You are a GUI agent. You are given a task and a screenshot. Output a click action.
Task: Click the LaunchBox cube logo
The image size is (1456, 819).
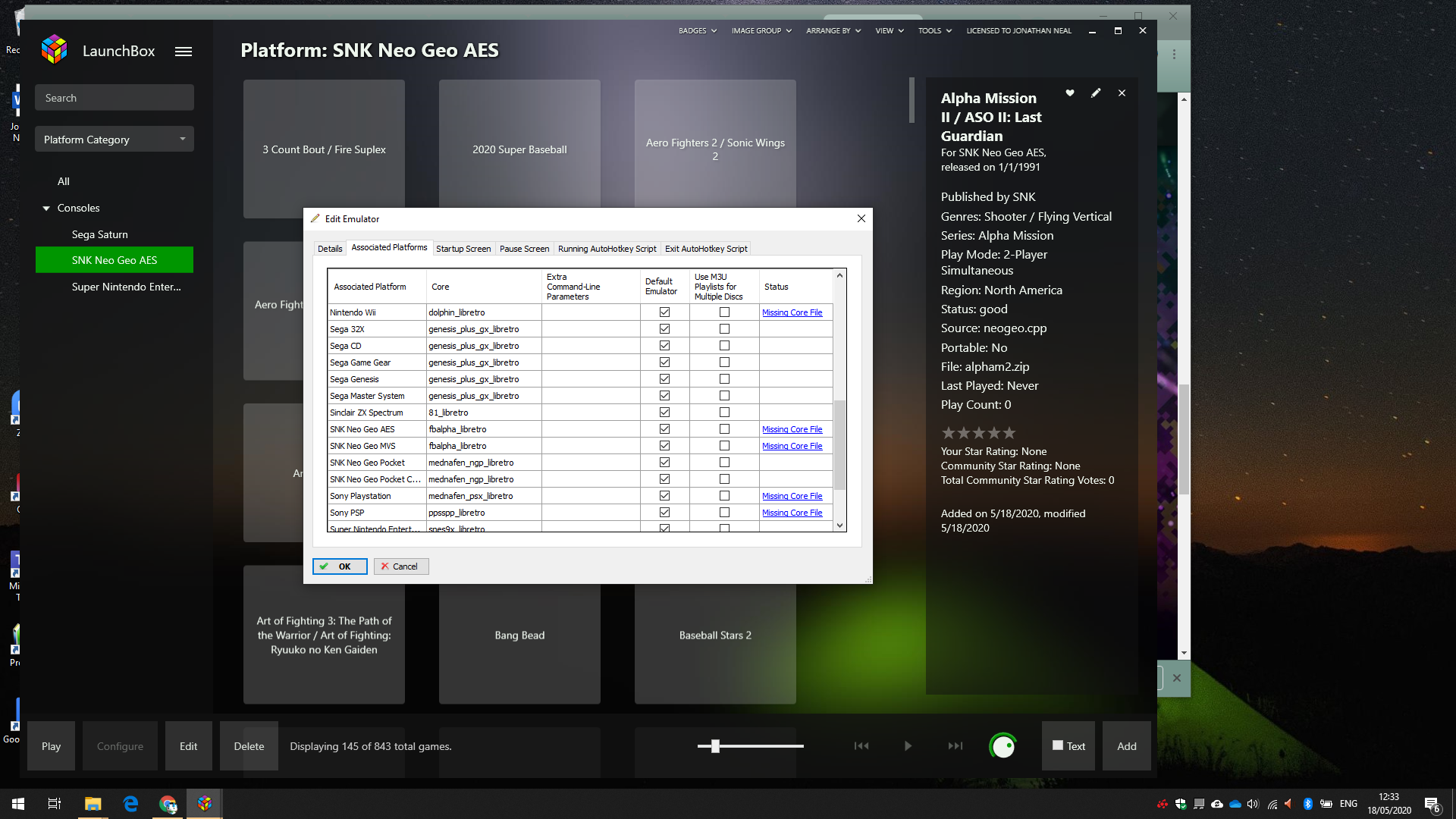pos(54,50)
